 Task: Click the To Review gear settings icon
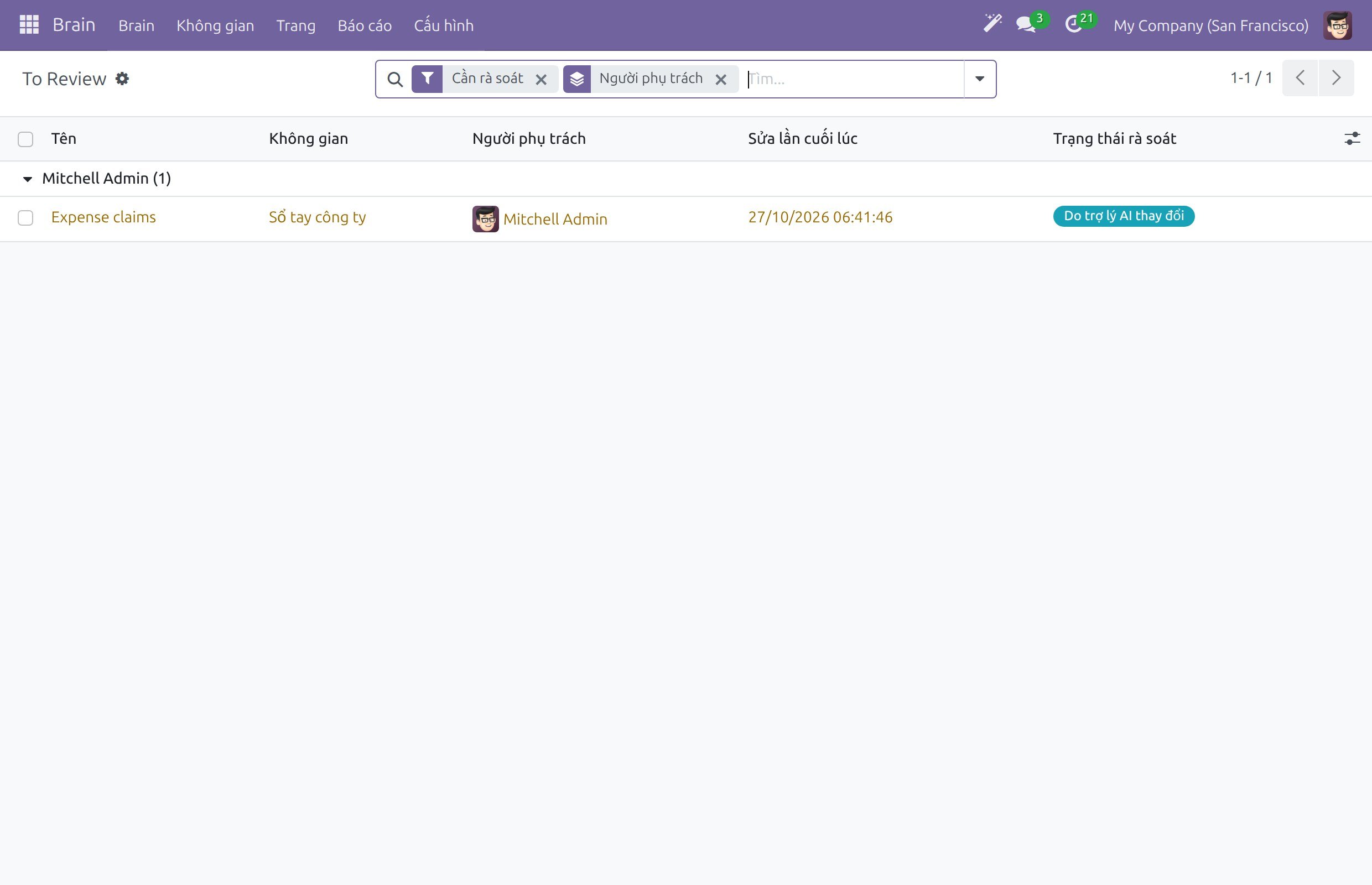122,78
